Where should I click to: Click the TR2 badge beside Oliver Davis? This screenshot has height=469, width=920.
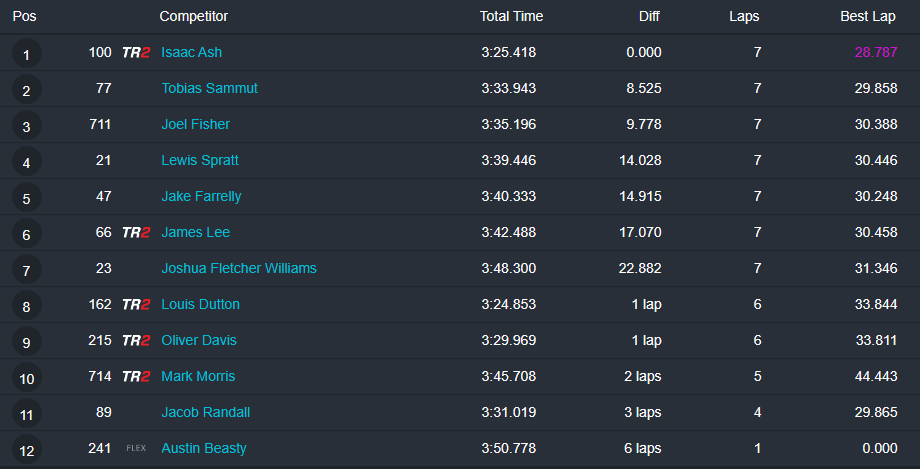click(135, 341)
